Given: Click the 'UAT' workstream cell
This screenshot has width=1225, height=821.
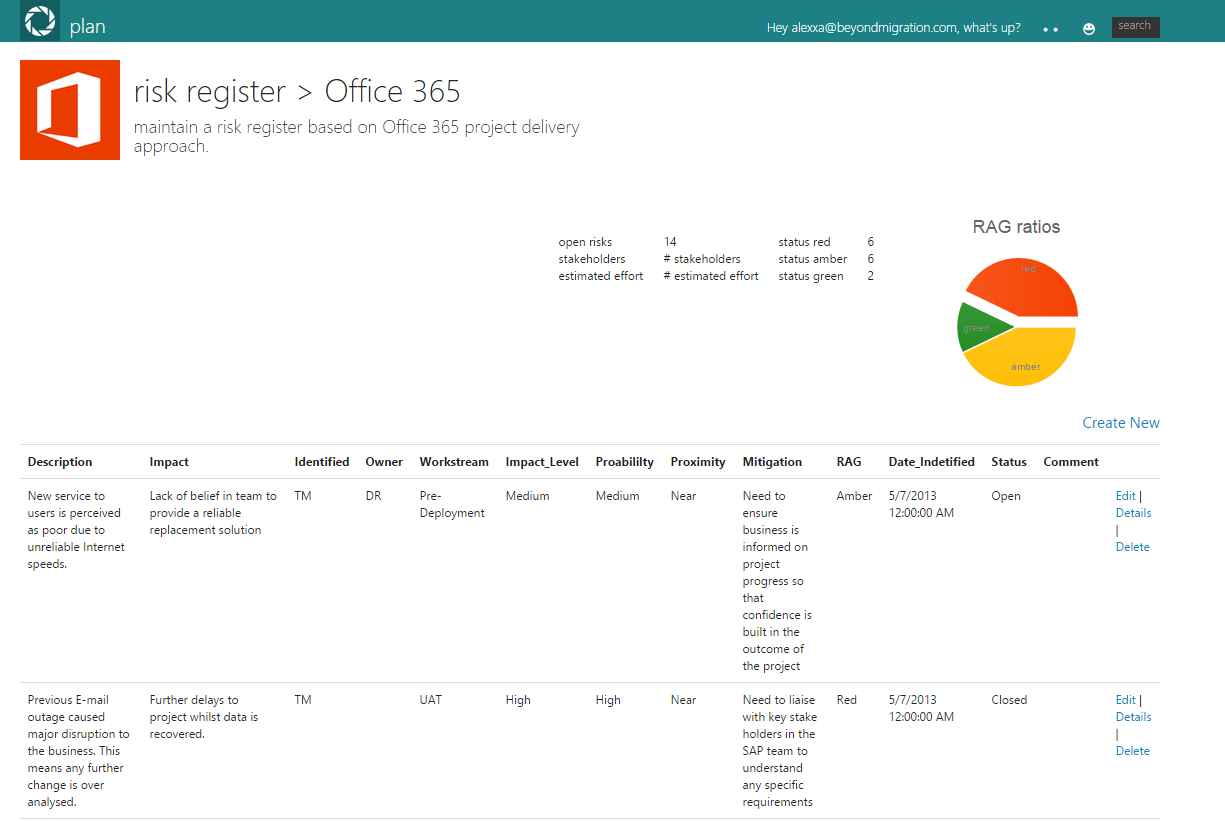Looking at the screenshot, I should pos(431,700).
